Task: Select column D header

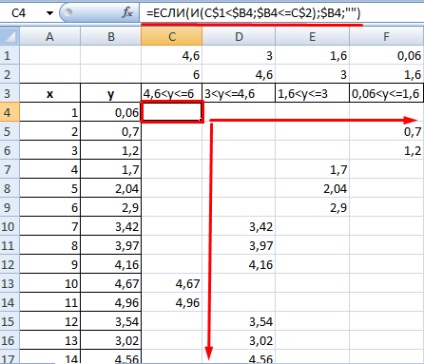Action: (239, 36)
